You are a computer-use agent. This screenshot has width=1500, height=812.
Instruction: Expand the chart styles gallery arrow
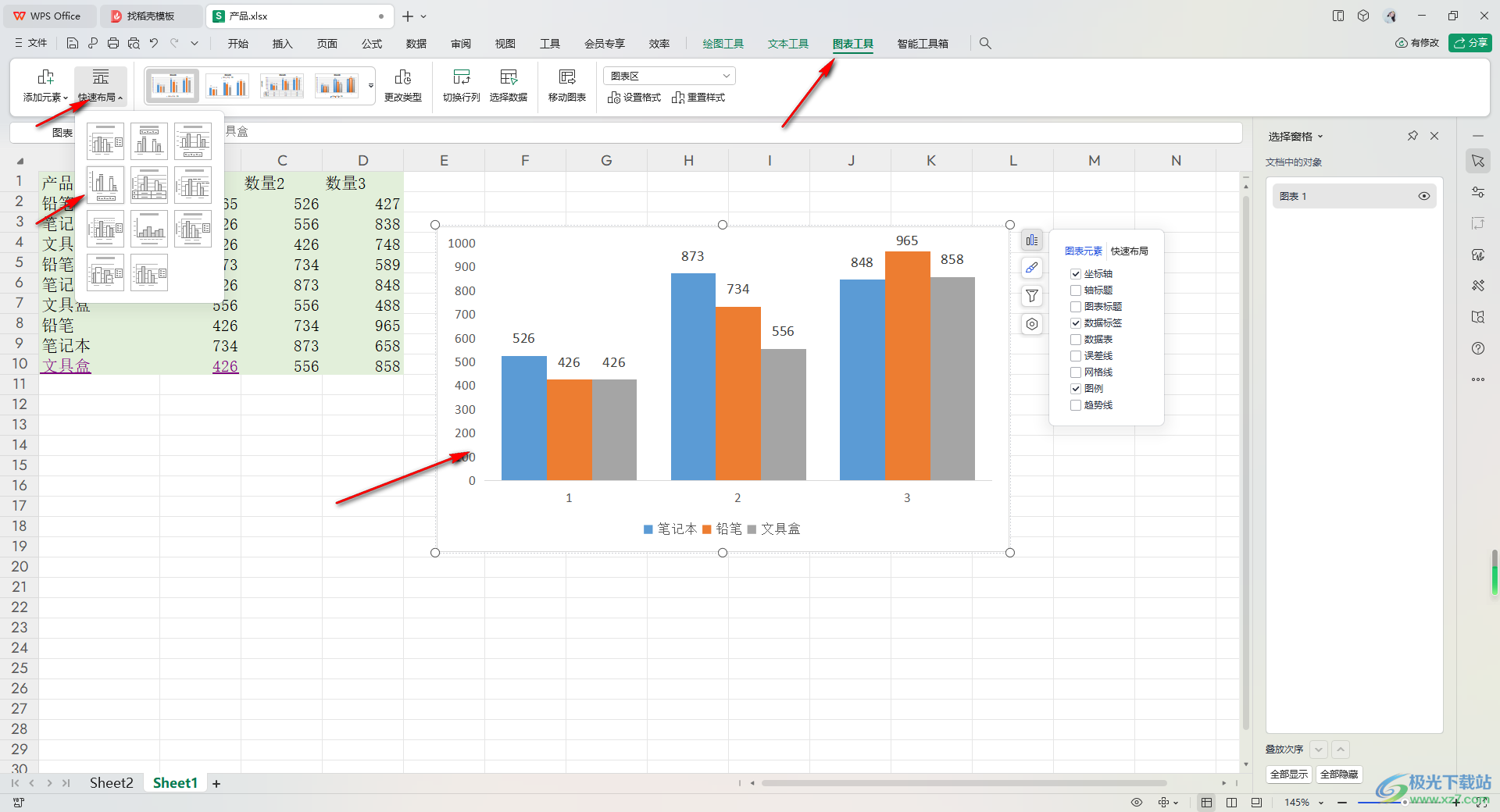pos(371,85)
